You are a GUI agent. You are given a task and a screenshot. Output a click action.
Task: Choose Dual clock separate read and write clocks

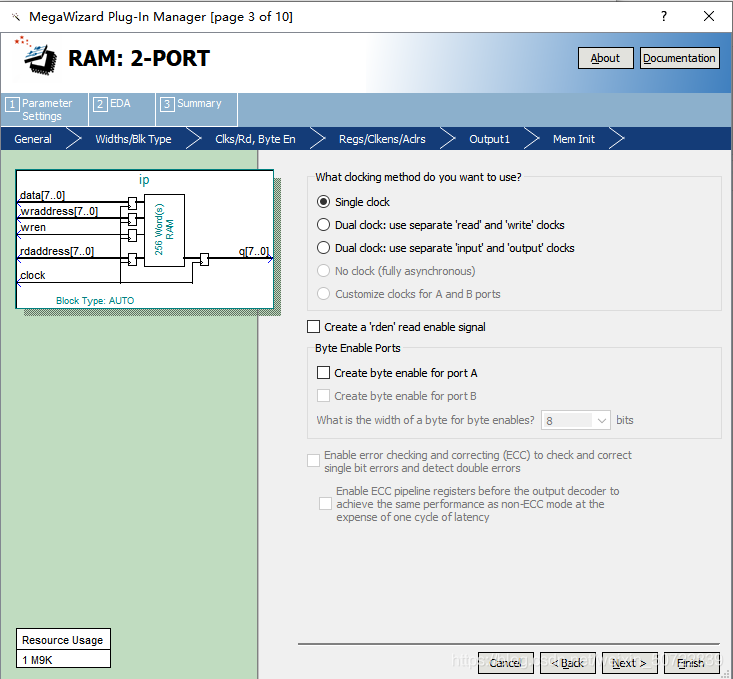323,225
